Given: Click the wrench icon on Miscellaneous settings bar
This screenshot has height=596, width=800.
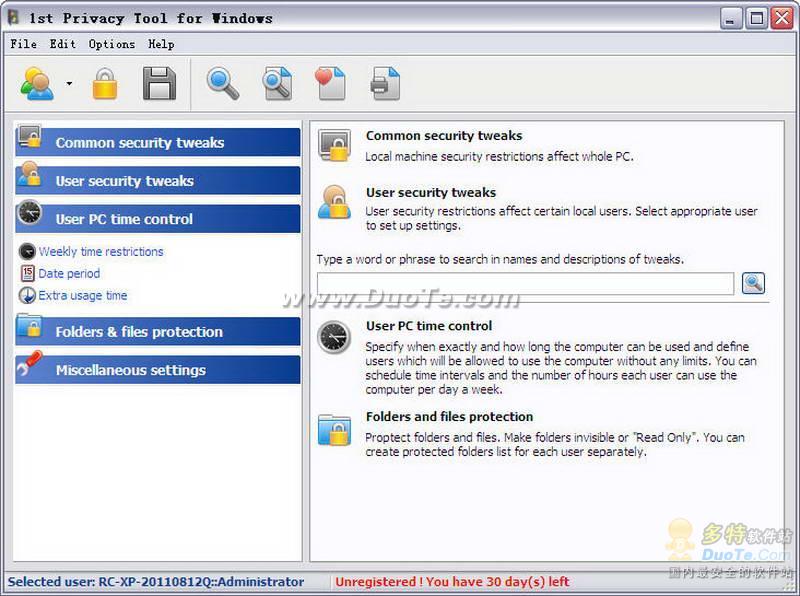Looking at the screenshot, I should click(x=29, y=363).
